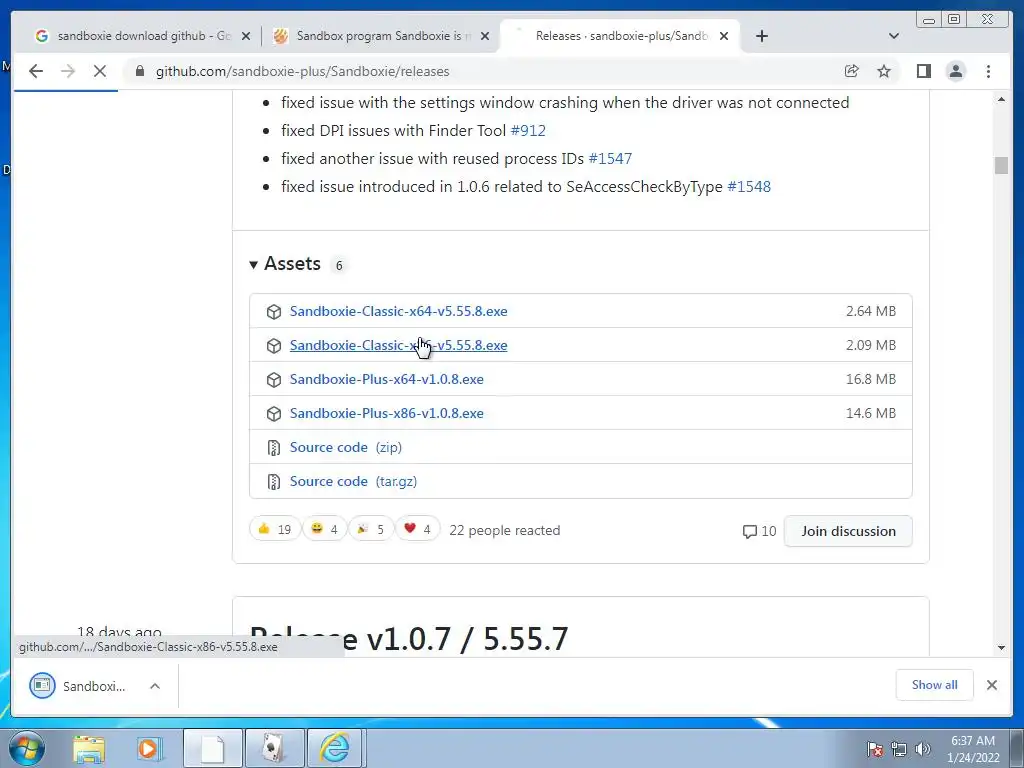The image size is (1024, 768).
Task: Click file icon beside Source code (tar.gz)
Action: click(x=274, y=481)
